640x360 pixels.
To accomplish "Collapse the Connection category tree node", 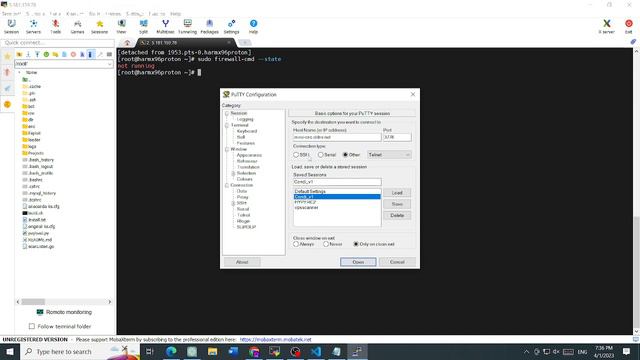I will tap(227, 185).
